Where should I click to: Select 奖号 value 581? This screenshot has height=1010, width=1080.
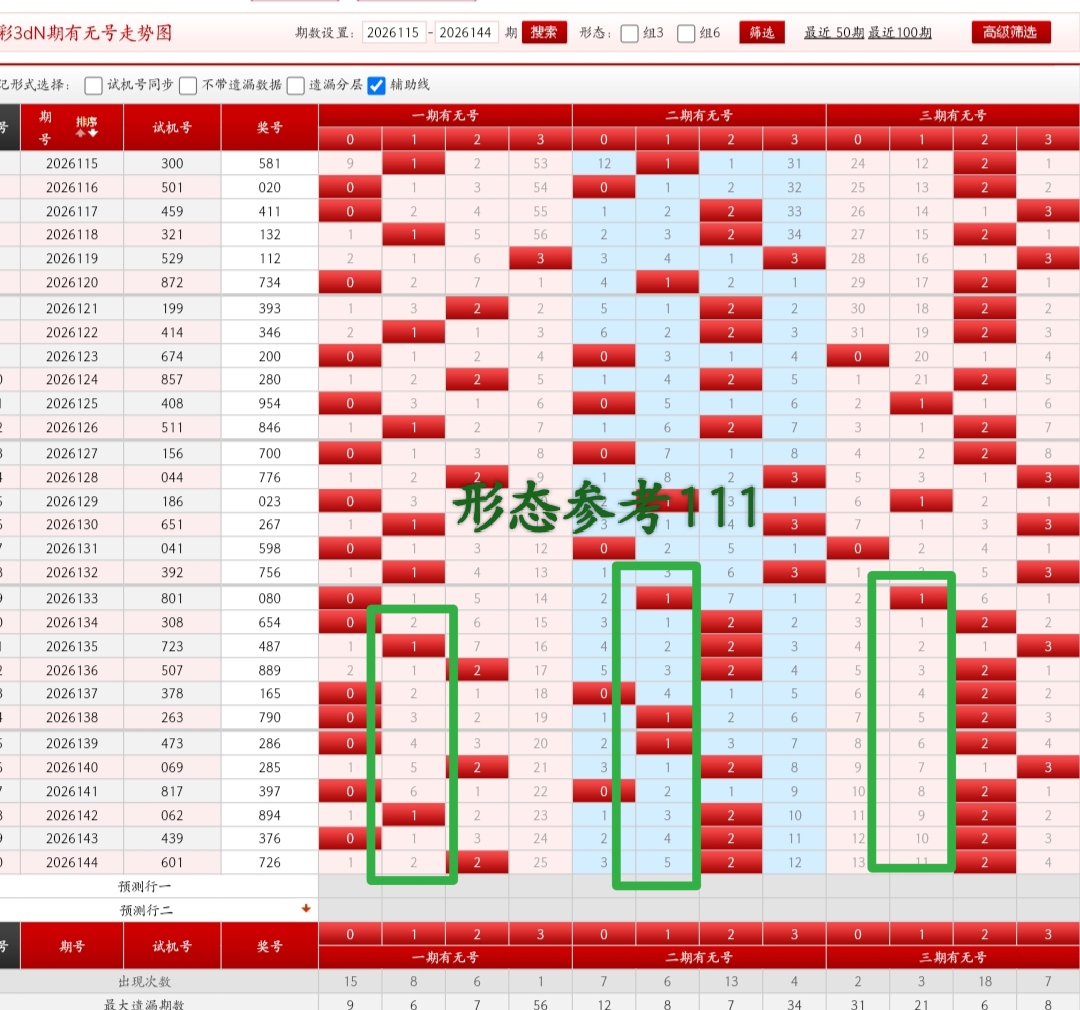coord(269,163)
